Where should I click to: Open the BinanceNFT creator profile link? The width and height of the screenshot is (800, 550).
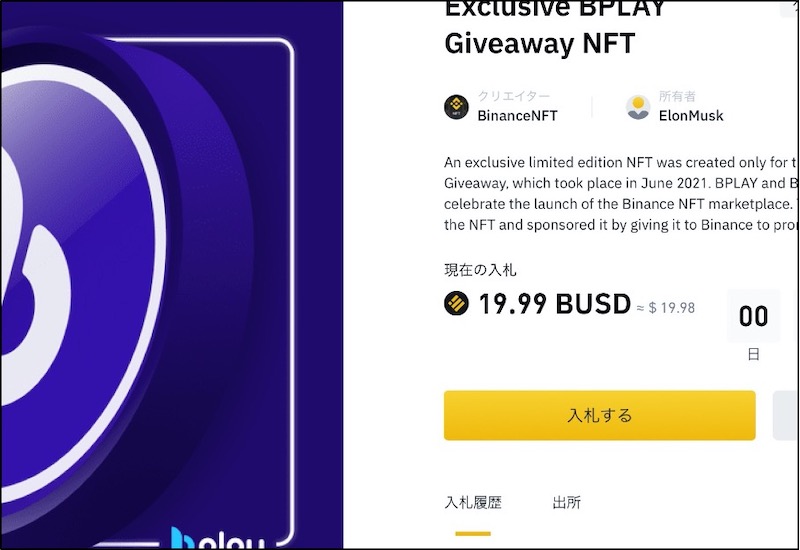[x=517, y=116]
